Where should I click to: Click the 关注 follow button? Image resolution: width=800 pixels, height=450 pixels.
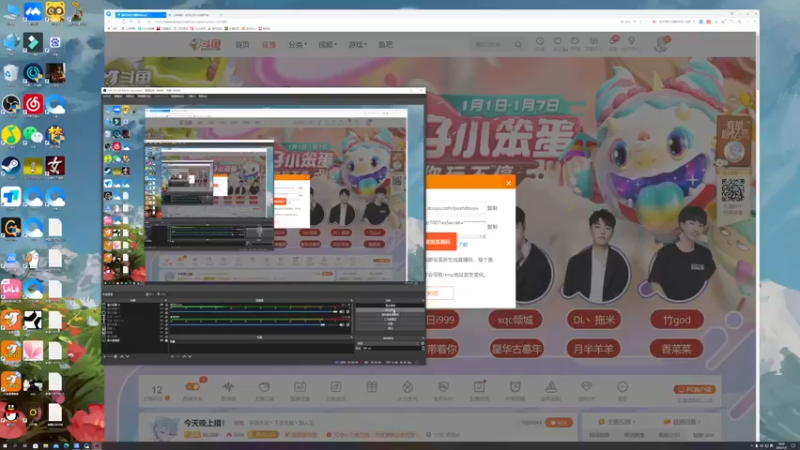click(x=559, y=422)
